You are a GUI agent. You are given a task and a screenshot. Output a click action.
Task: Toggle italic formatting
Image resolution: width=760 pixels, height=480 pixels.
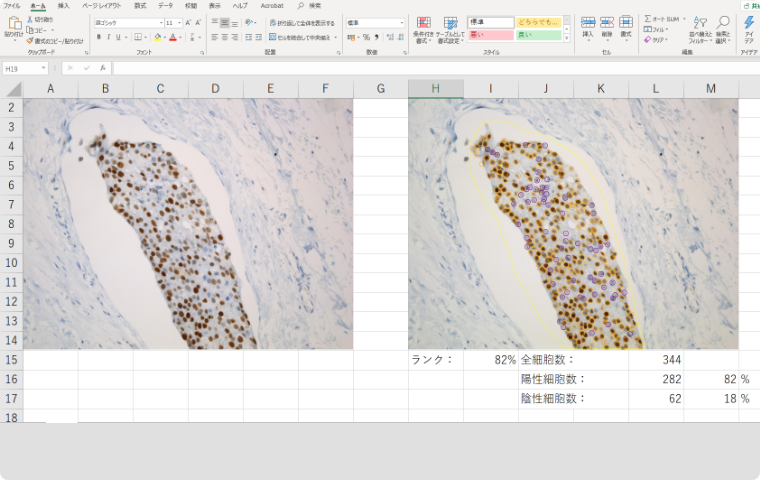tap(110, 37)
